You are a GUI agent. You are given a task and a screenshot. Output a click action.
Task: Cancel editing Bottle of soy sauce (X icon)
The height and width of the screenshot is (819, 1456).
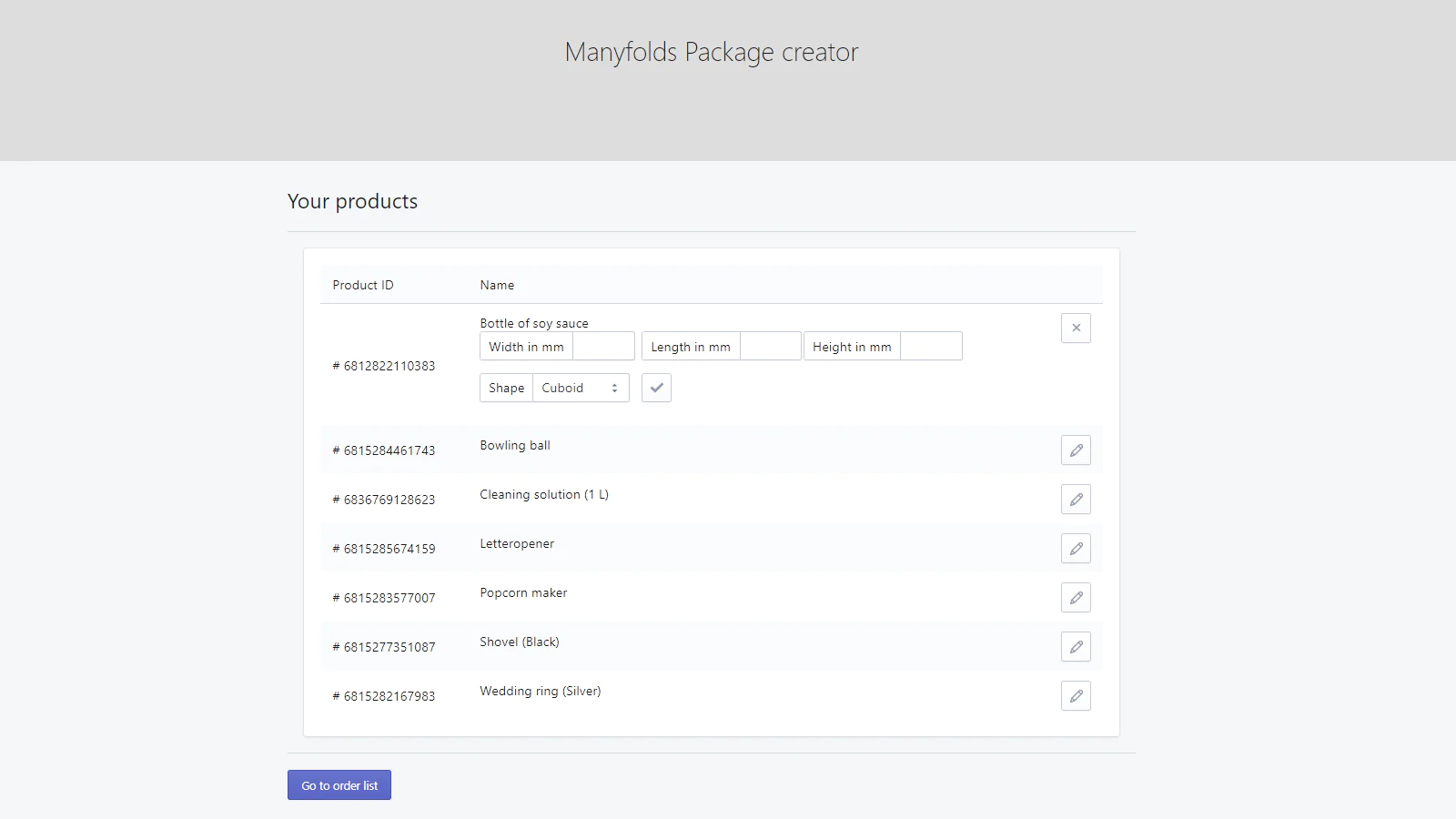click(1076, 329)
